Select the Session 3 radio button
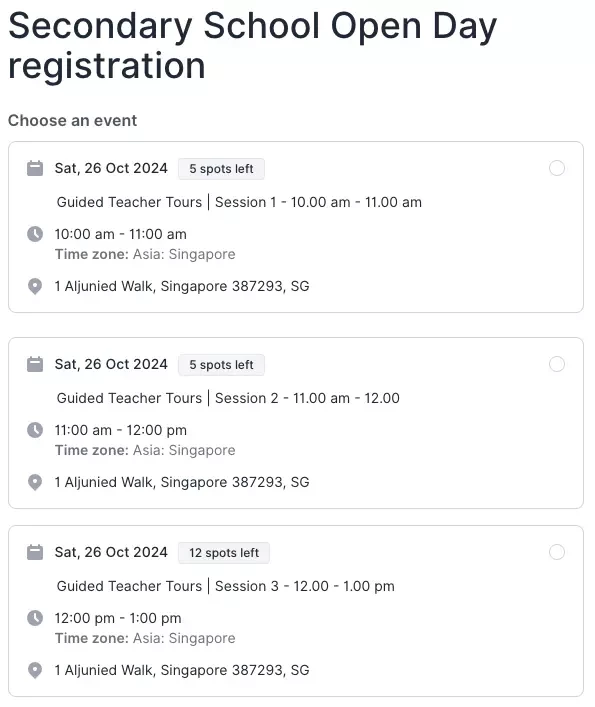 point(557,552)
